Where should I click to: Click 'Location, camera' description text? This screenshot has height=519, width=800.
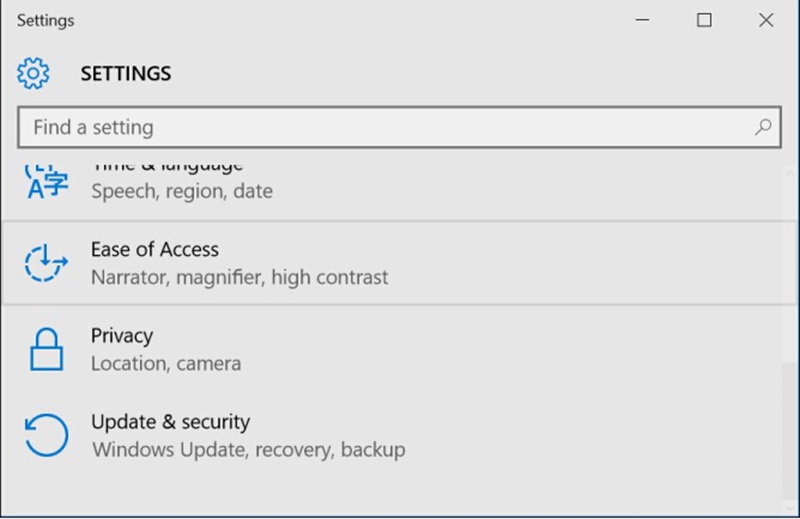pyautogui.click(x=166, y=363)
